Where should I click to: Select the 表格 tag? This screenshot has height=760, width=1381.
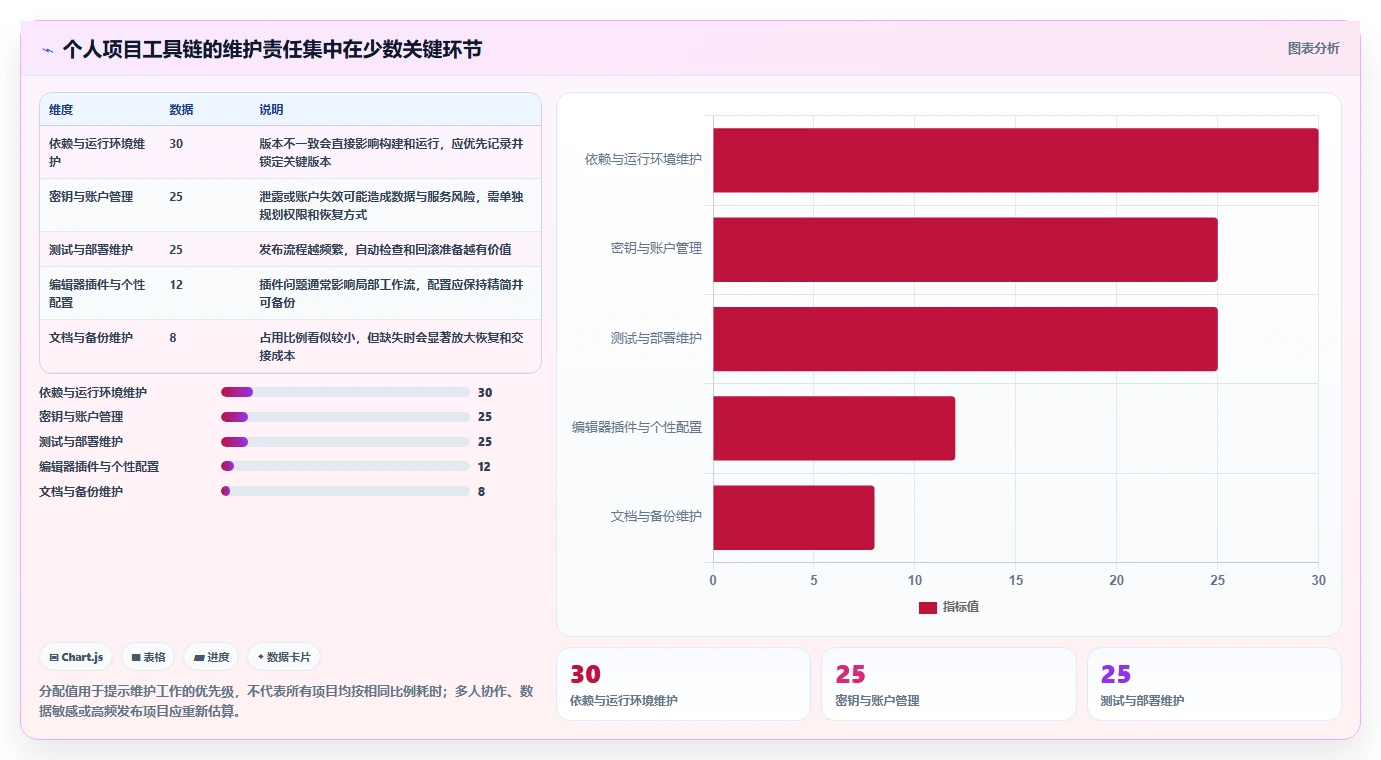coord(148,657)
